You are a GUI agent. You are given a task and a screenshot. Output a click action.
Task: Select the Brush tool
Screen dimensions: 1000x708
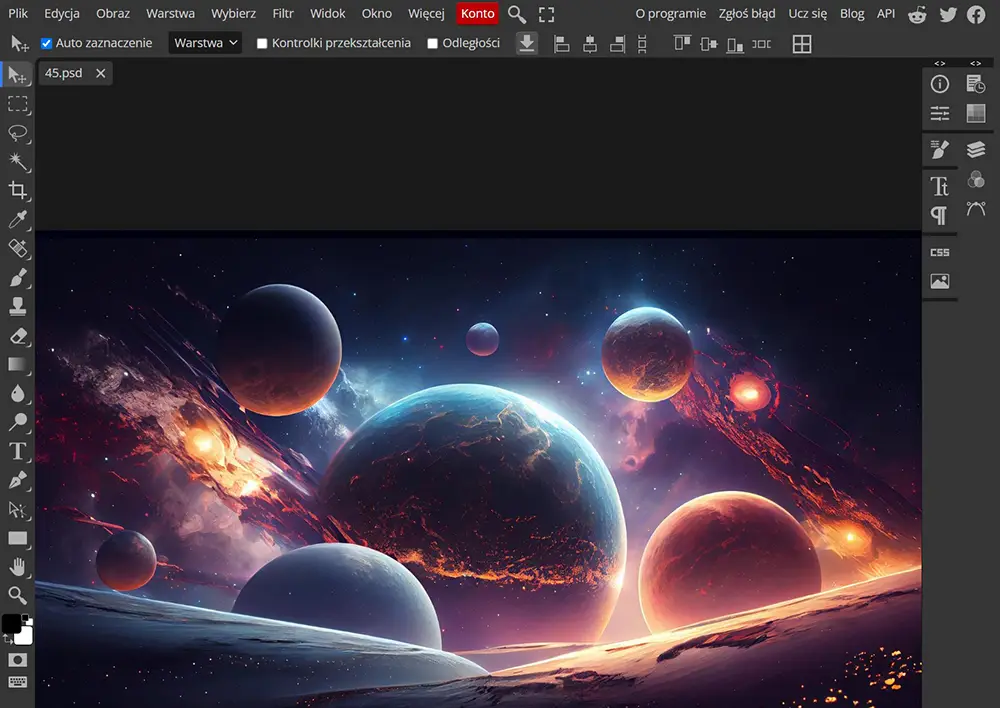(17, 277)
